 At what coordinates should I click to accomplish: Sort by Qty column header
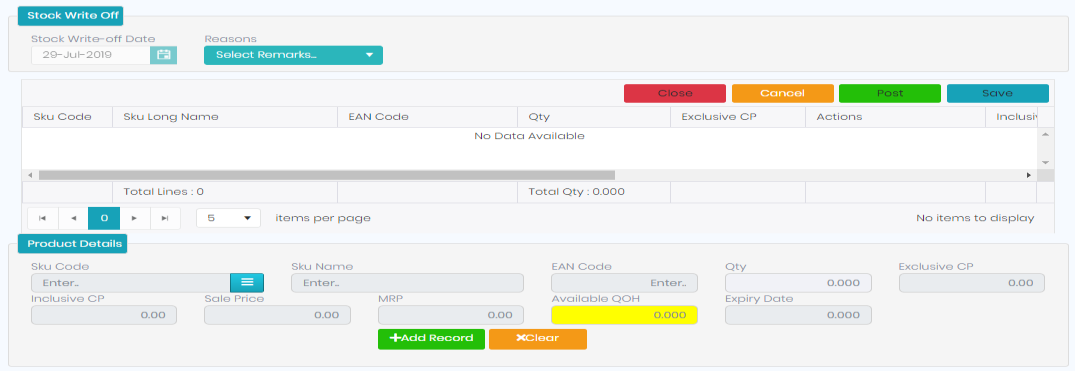pyautogui.click(x=594, y=117)
